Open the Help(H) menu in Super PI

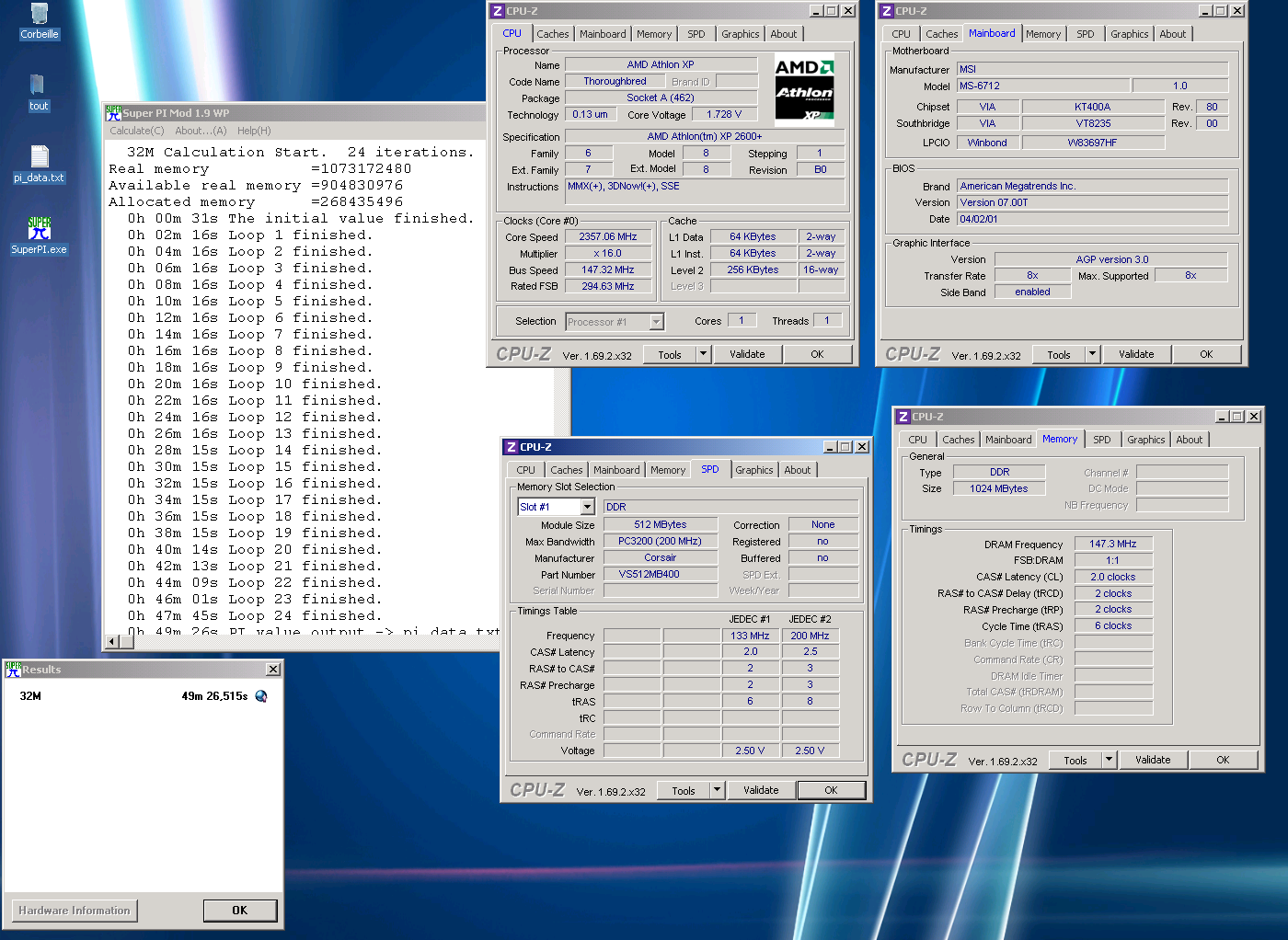[254, 131]
